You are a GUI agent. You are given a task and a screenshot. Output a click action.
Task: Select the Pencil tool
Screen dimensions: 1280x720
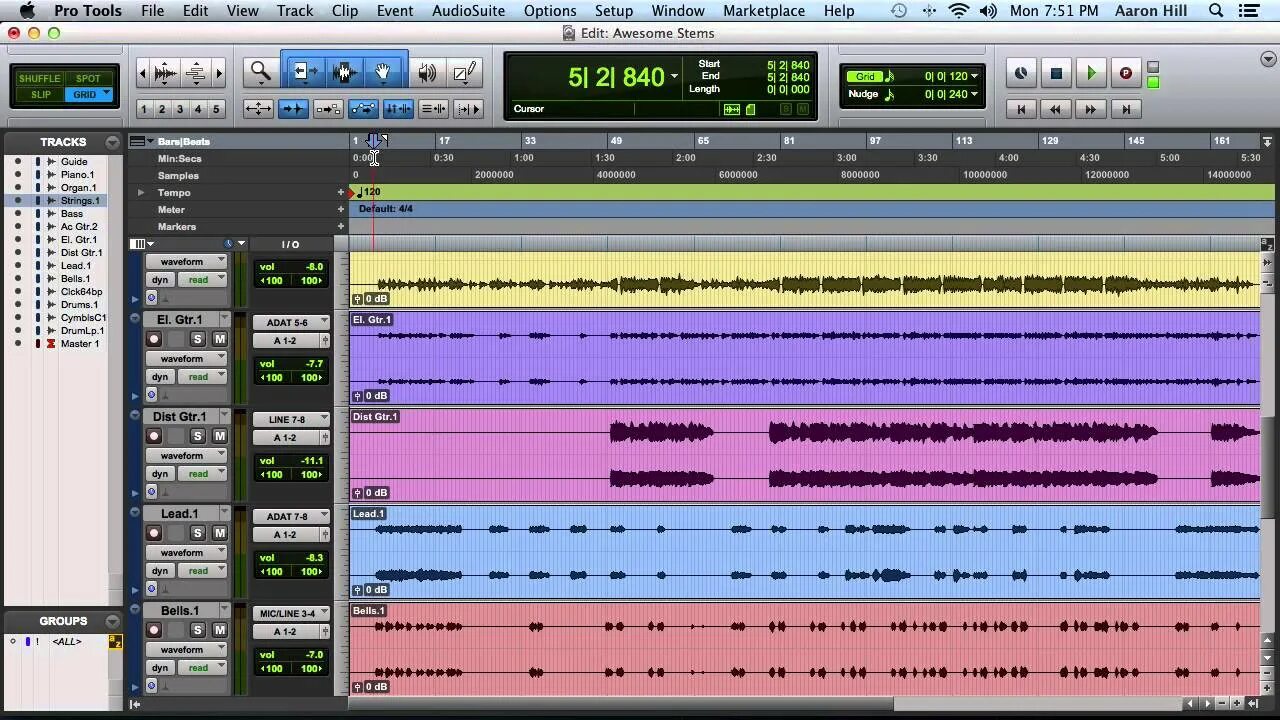click(x=465, y=73)
